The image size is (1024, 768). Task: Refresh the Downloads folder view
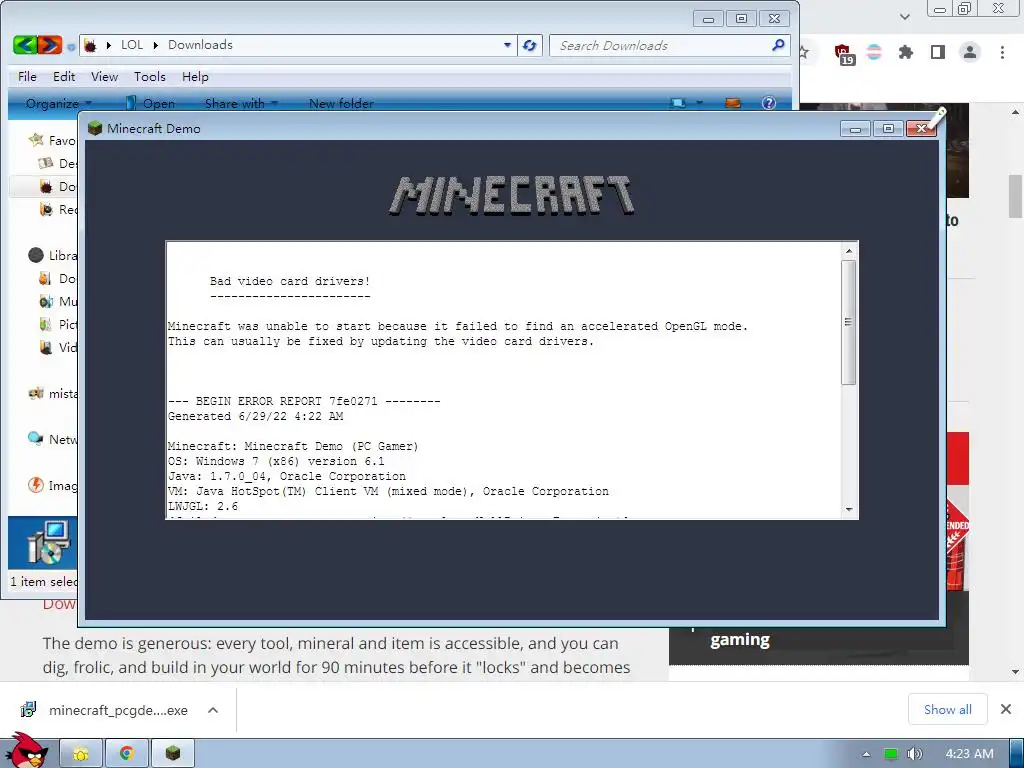pos(530,45)
